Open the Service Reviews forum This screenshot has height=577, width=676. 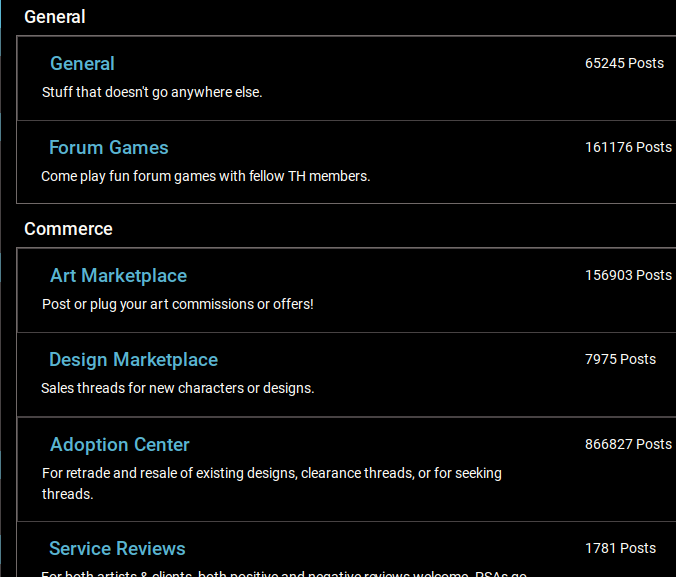point(117,549)
